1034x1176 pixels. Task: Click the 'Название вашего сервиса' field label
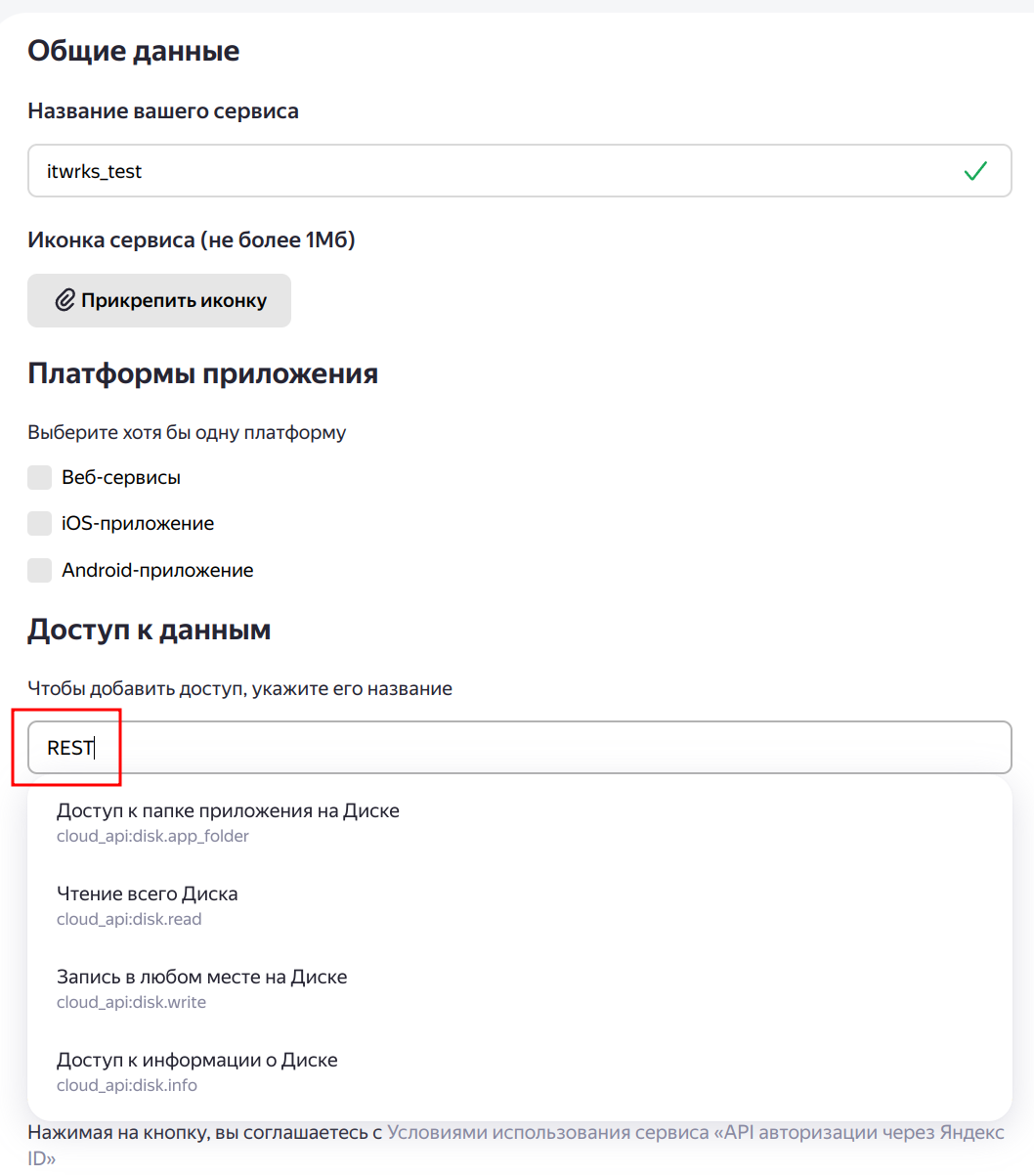pyautogui.click(x=163, y=111)
